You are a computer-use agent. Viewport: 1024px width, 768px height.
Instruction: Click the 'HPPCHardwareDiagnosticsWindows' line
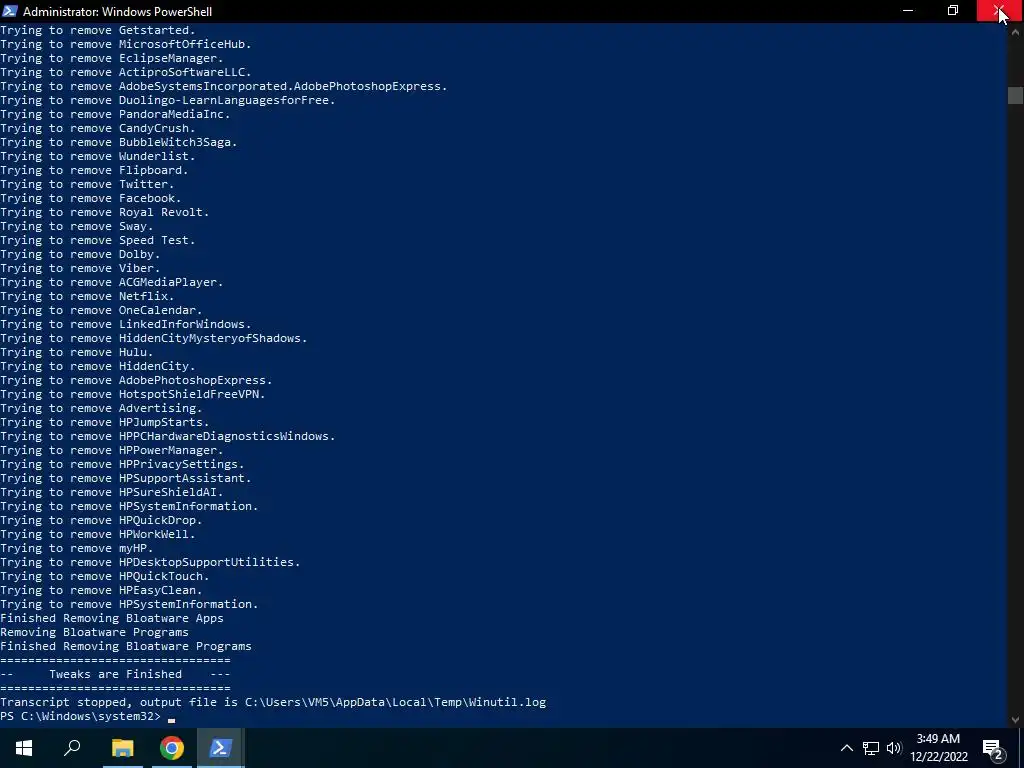(x=167, y=436)
